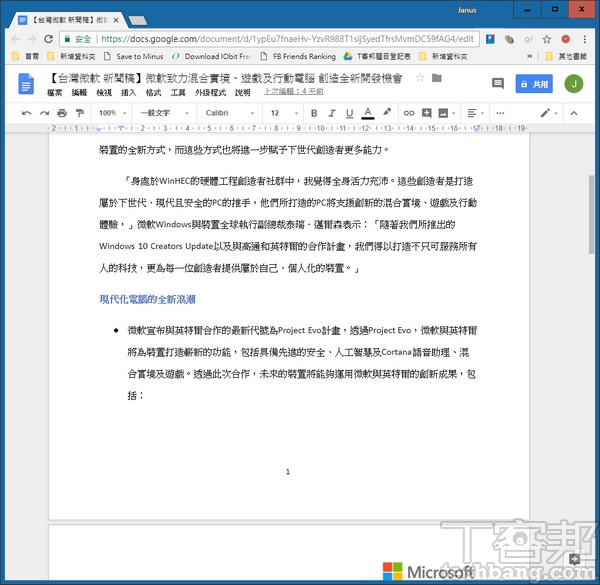Open the font size 12 dropdown
Viewport: 600px width, 585px height.
point(284,113)
